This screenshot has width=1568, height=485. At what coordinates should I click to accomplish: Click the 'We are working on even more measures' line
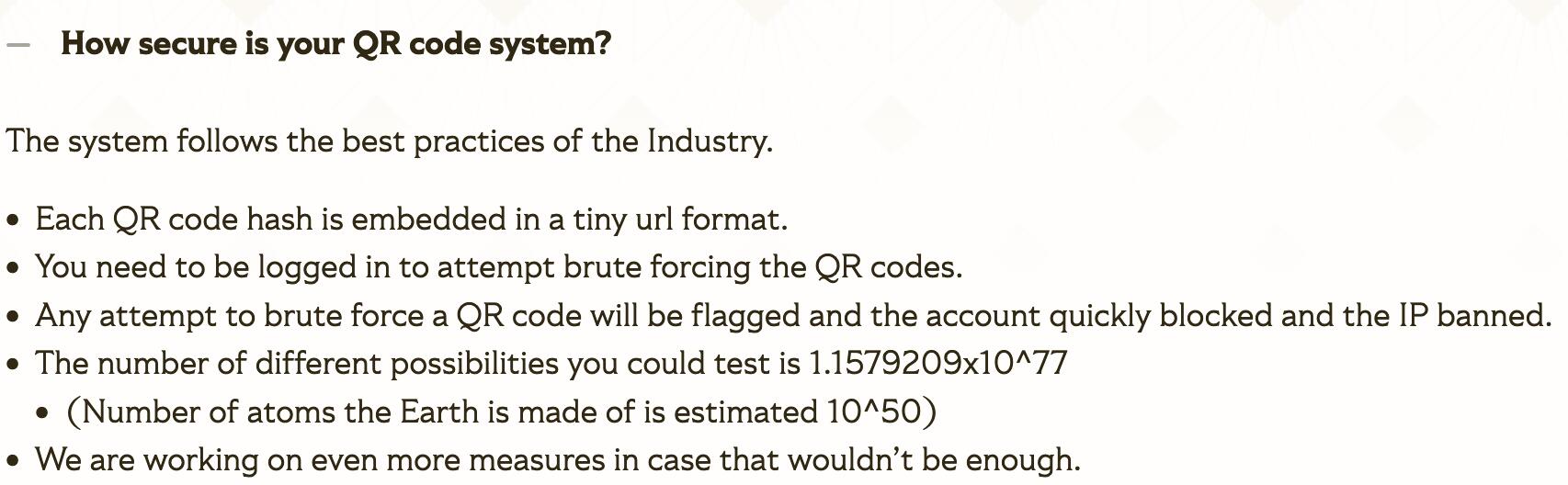557,459
